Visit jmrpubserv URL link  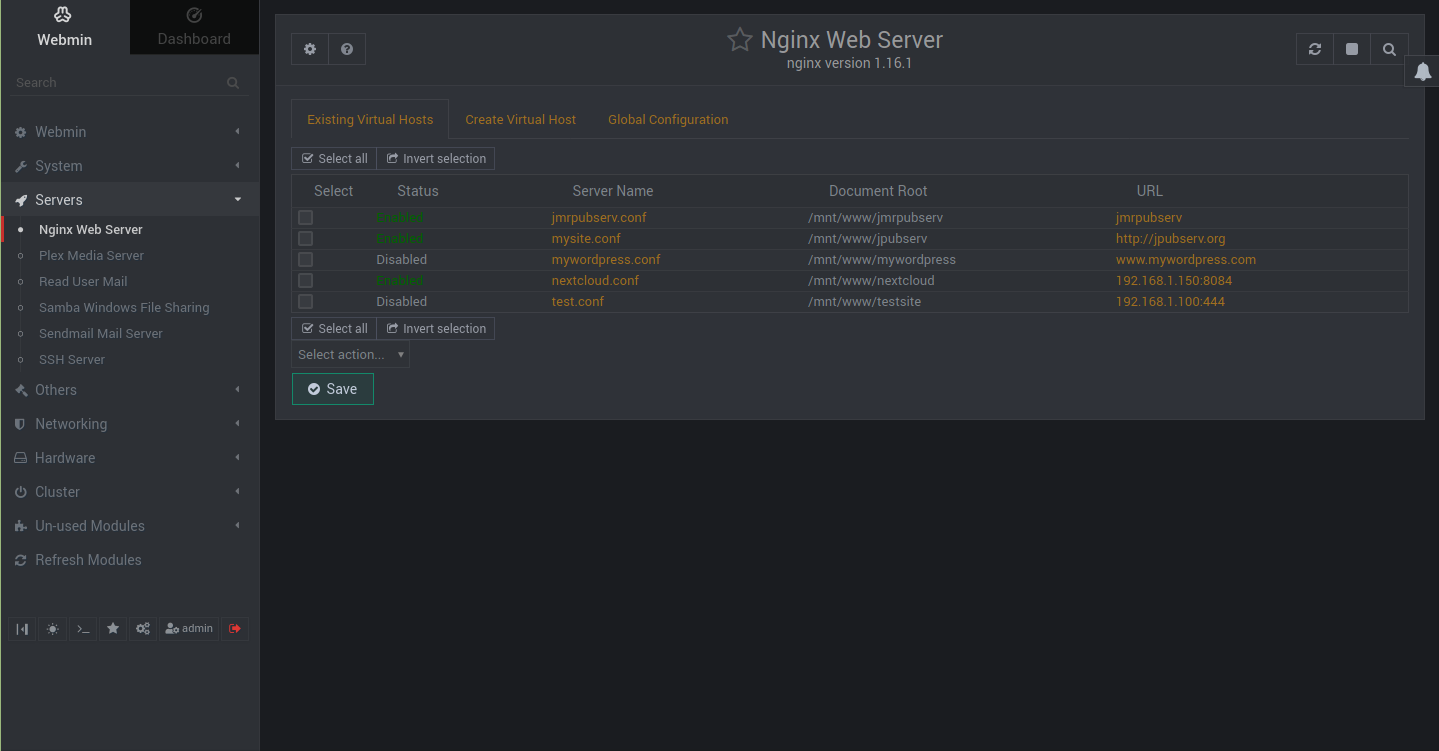tap(1149, 217)
